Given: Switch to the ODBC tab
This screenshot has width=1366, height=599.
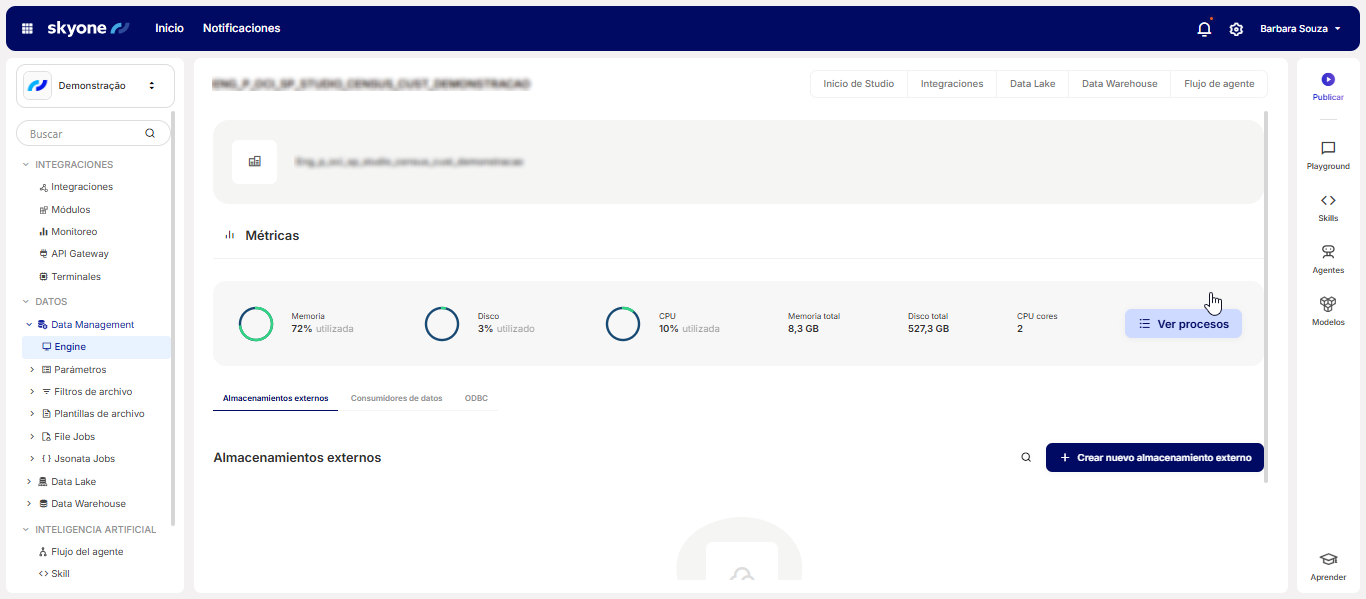Looking at the screenshot, I should click(x=476, y=398).
